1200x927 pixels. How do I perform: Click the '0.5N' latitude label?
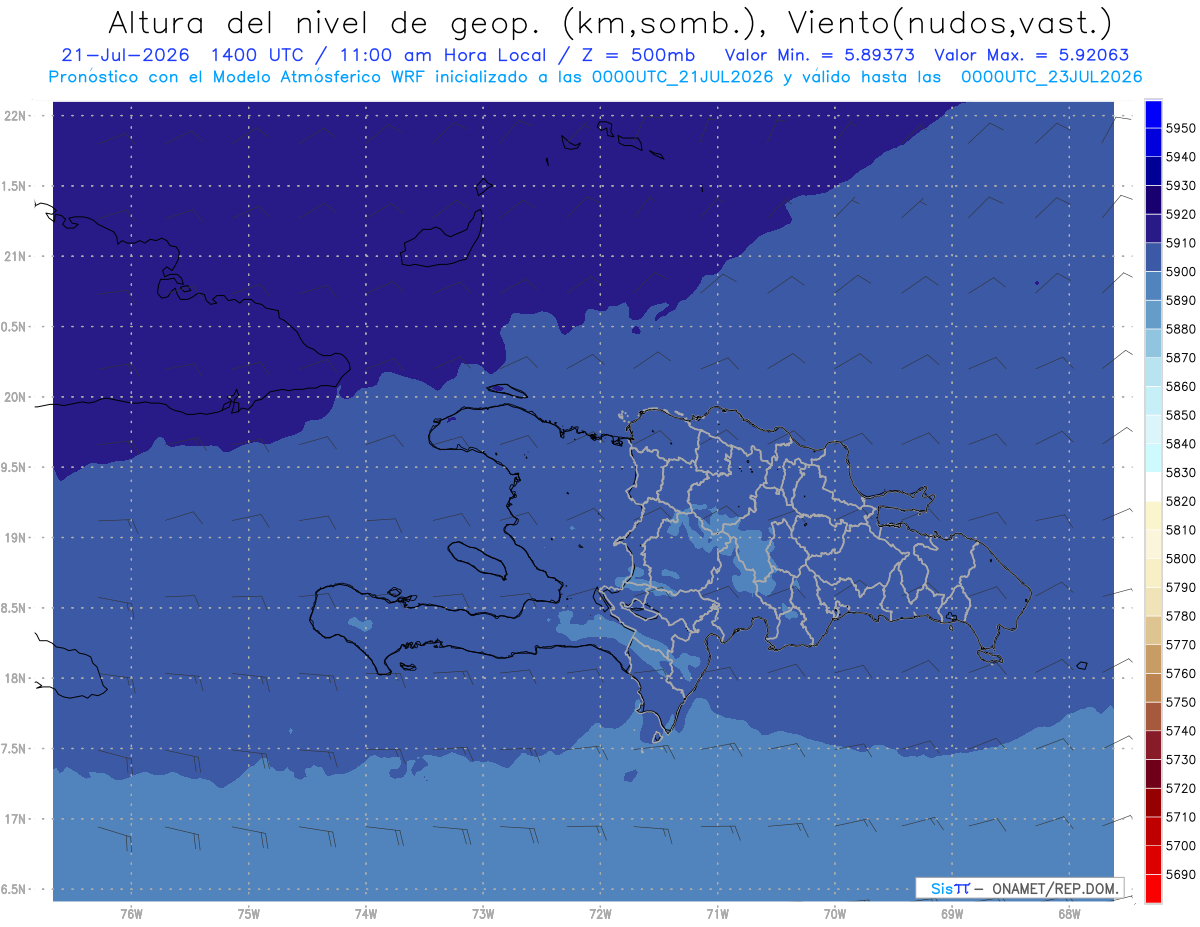15,327
